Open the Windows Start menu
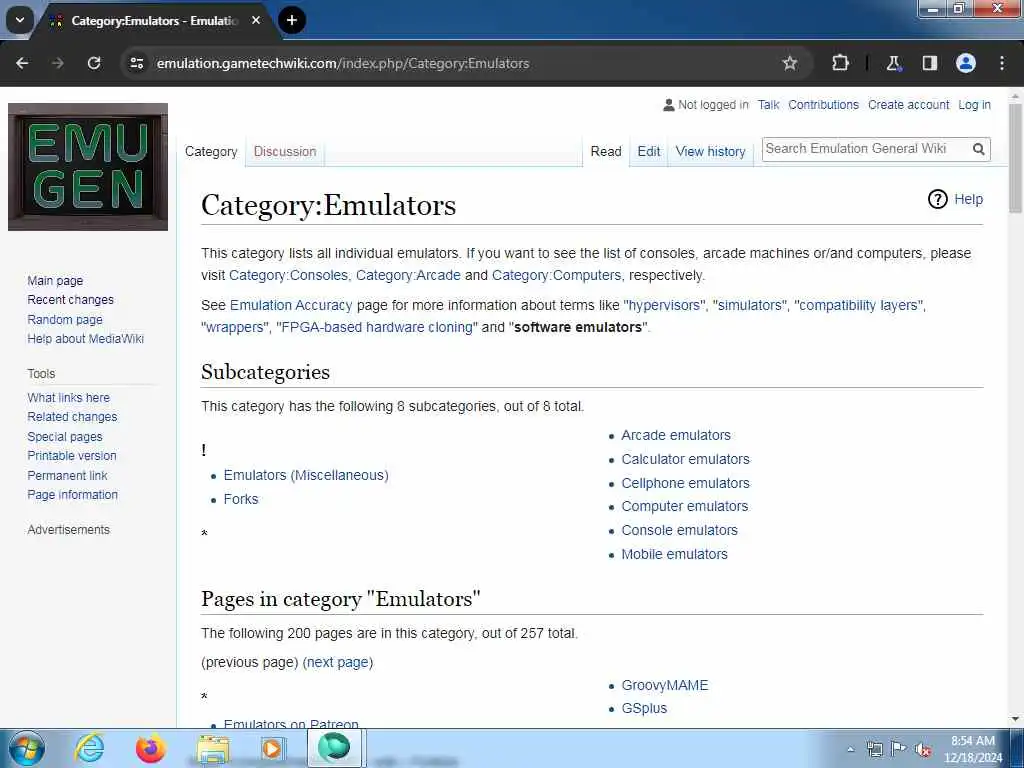Image resolution: width=1024 pixels, height=768 pixels. (x=26, y=748)
